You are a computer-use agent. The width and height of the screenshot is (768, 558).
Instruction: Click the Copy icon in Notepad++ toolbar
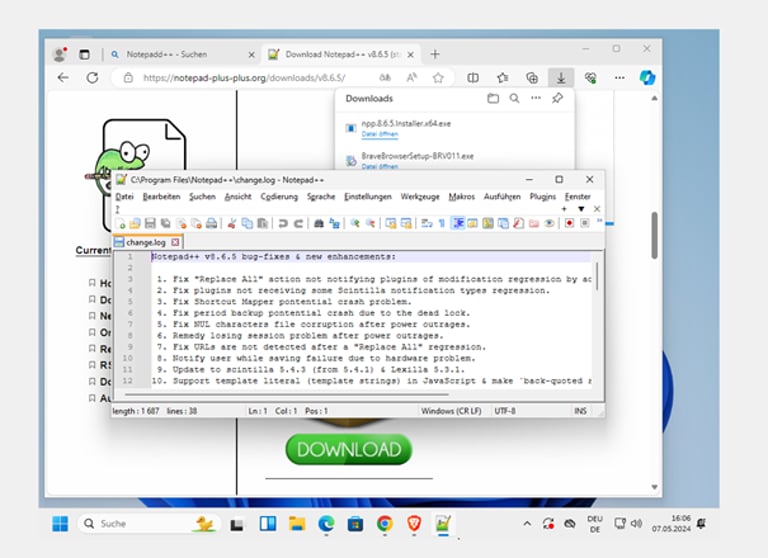coord(247,224)
